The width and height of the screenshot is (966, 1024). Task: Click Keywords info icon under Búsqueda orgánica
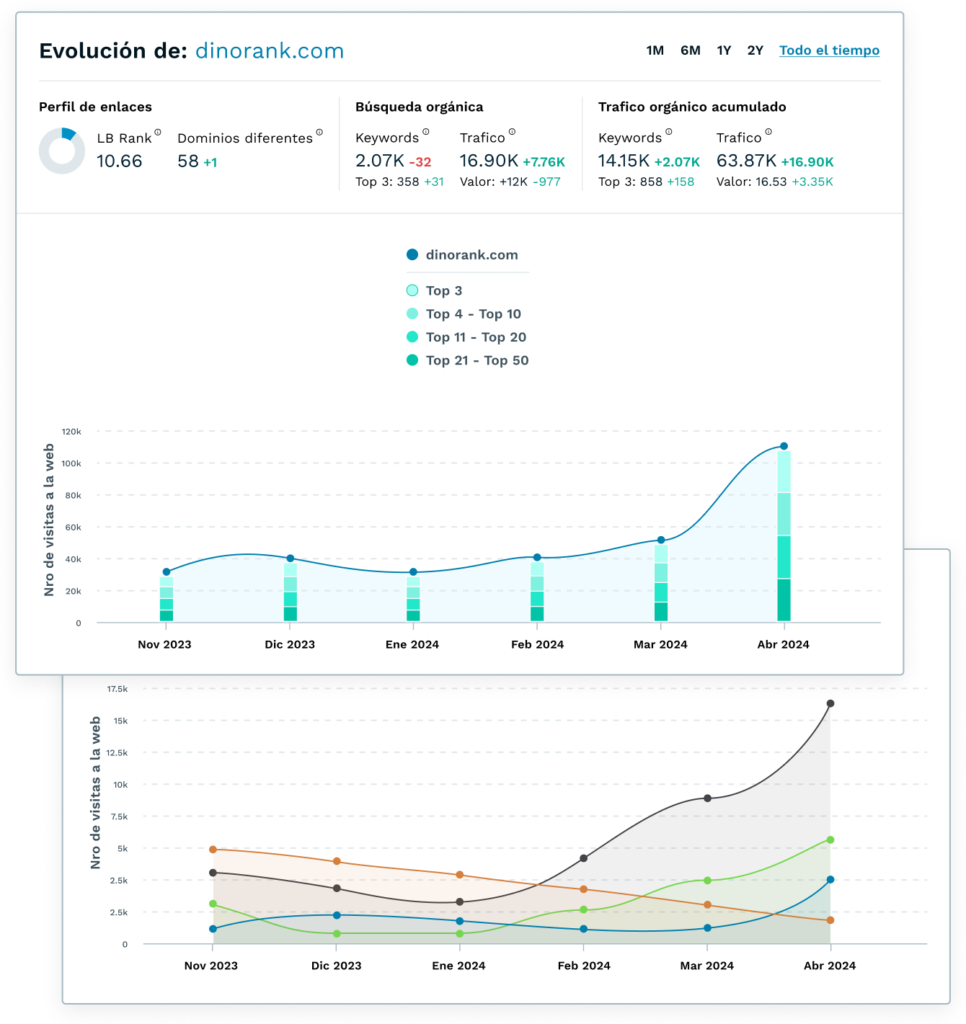pos(425,132)
